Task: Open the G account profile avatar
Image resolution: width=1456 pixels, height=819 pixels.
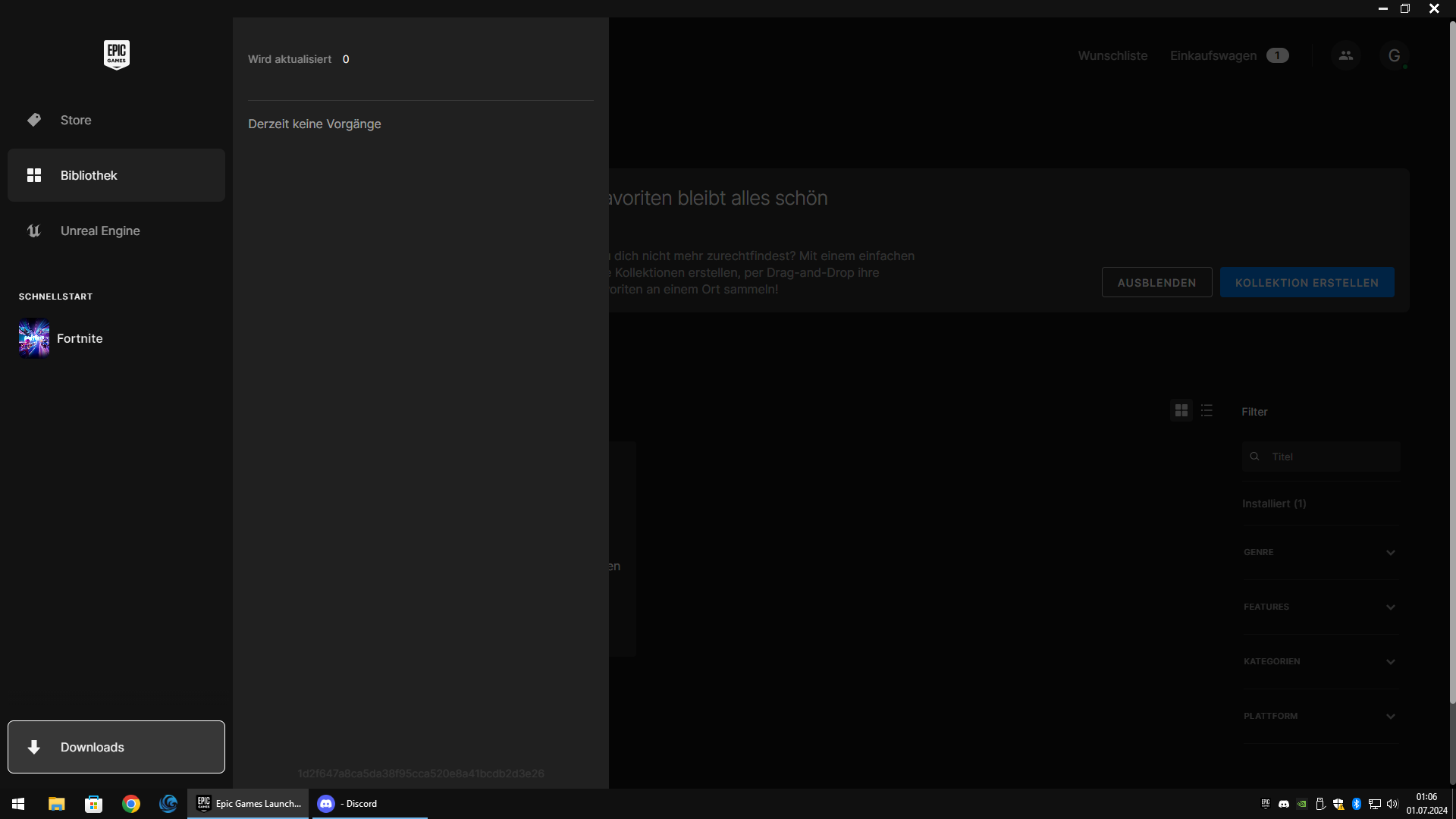Action: (x=1394, y=55)
